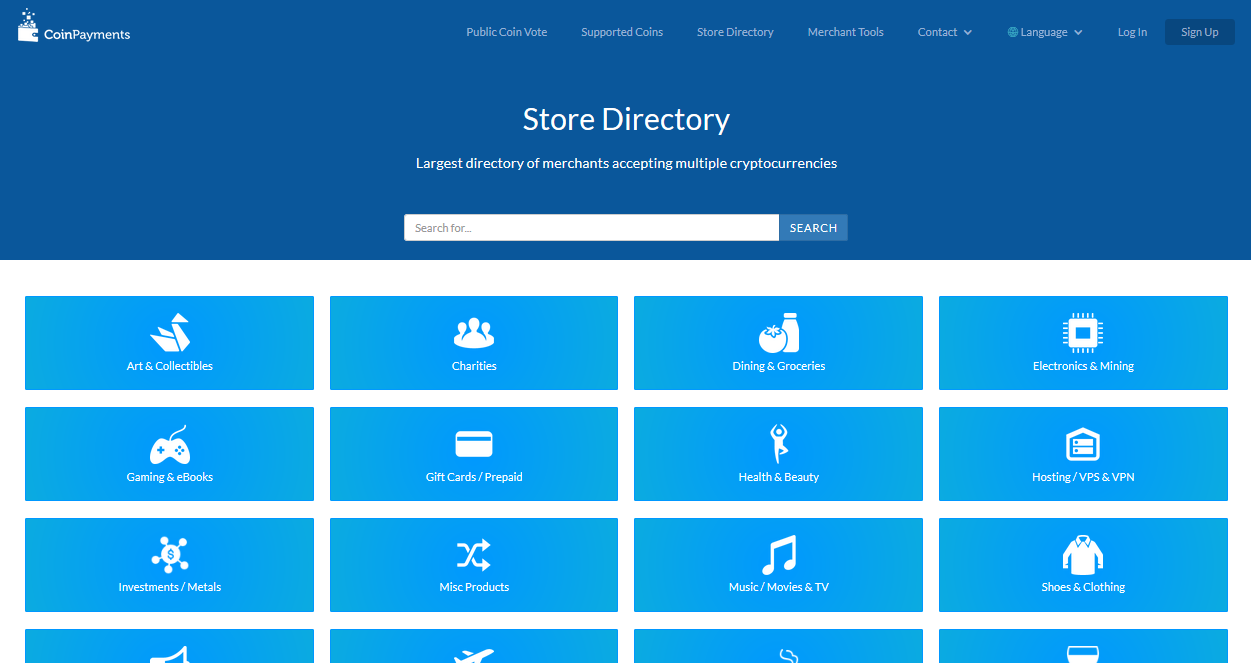Open the Misc Products shuffle icon
1251x663 pixels.
pos(474,554)
